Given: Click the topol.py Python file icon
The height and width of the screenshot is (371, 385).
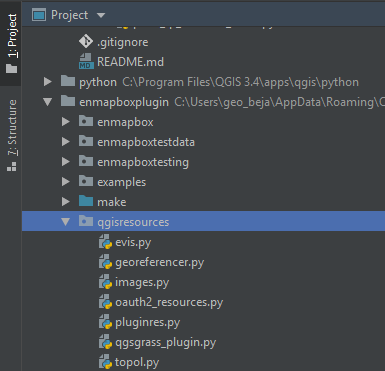Looking at the screenshot, I should point(105,362).
